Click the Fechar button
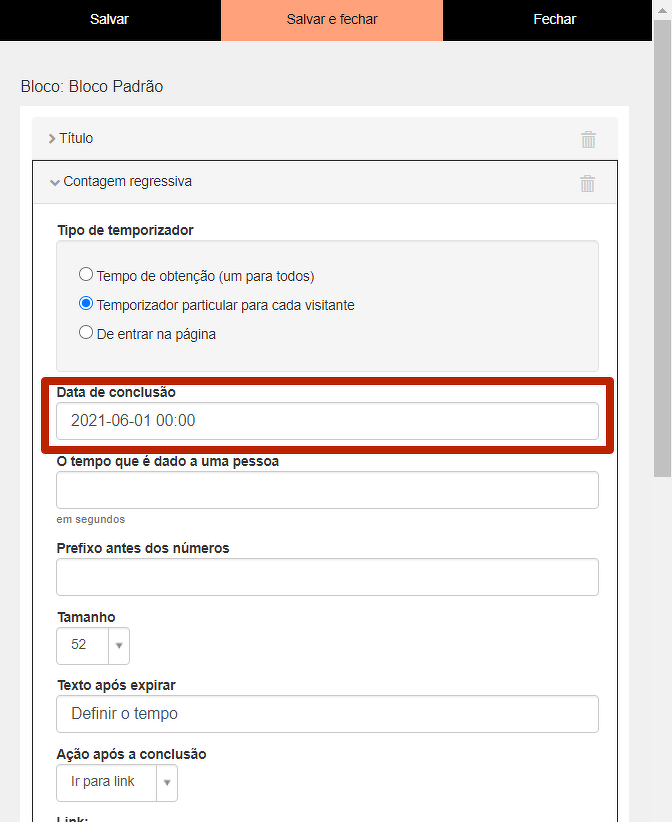The image size is (672, 822). (x=554, y=20)
